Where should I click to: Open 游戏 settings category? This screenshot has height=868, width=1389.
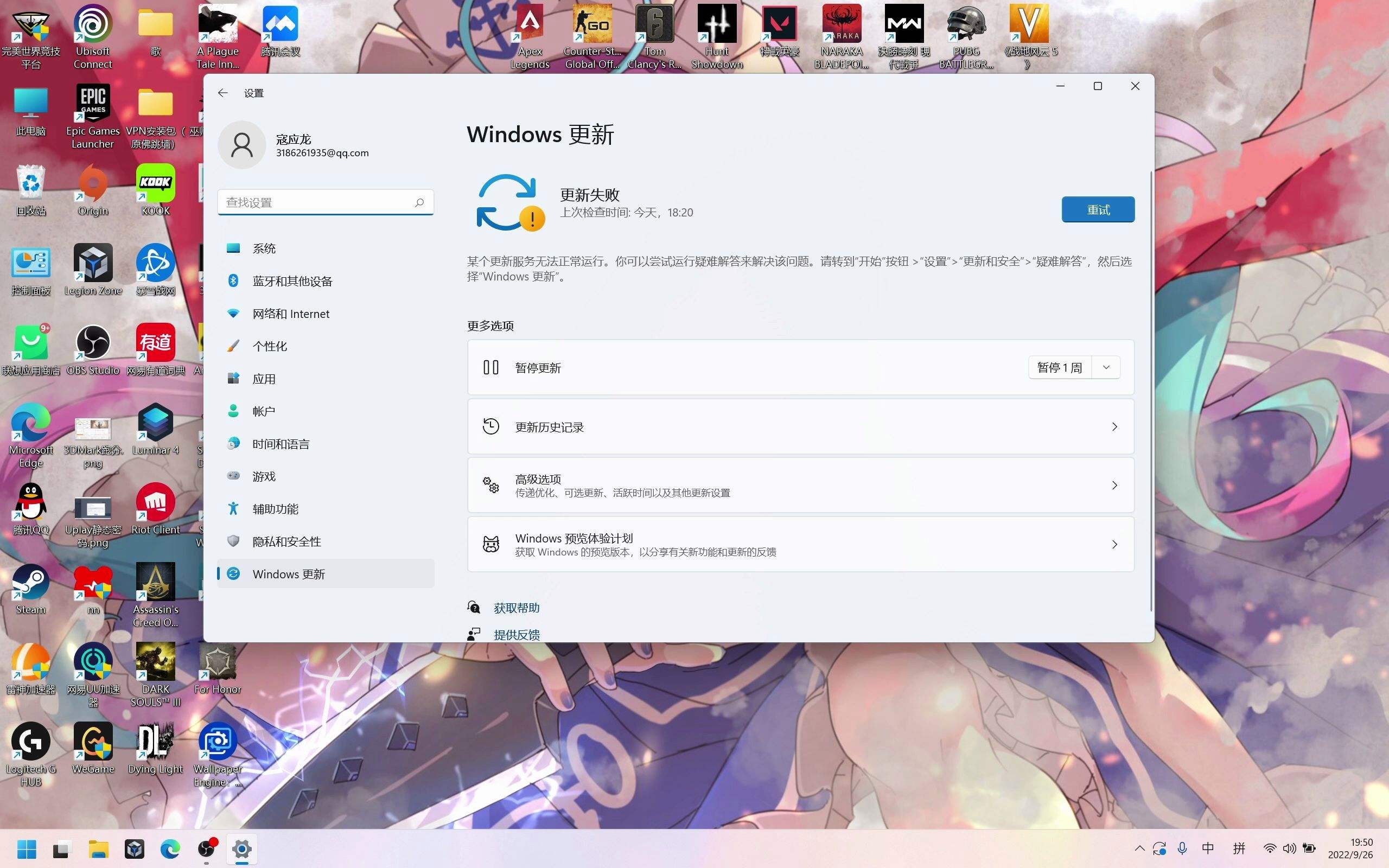point(326,476)
